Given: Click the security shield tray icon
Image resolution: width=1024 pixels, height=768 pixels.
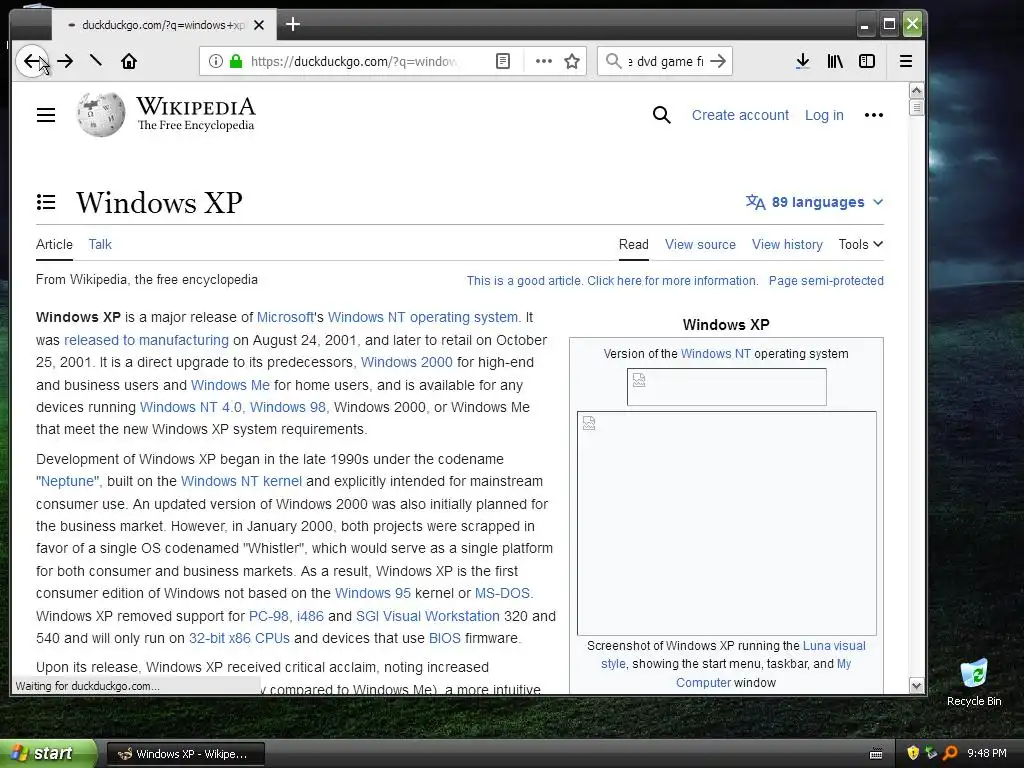Looking at the screenshot, I should (913, 754).
